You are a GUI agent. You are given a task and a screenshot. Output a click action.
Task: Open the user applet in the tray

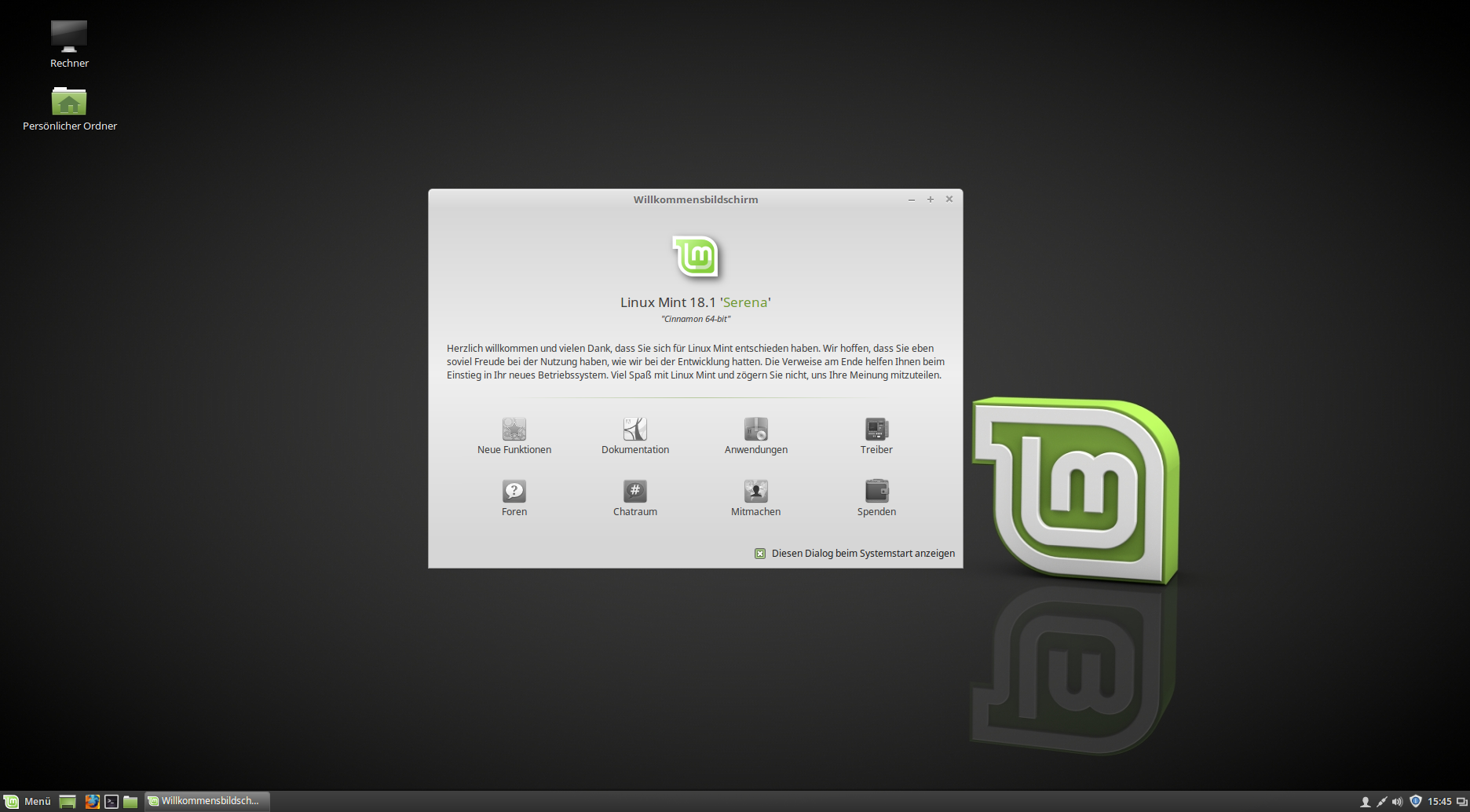pos(1366,802)
